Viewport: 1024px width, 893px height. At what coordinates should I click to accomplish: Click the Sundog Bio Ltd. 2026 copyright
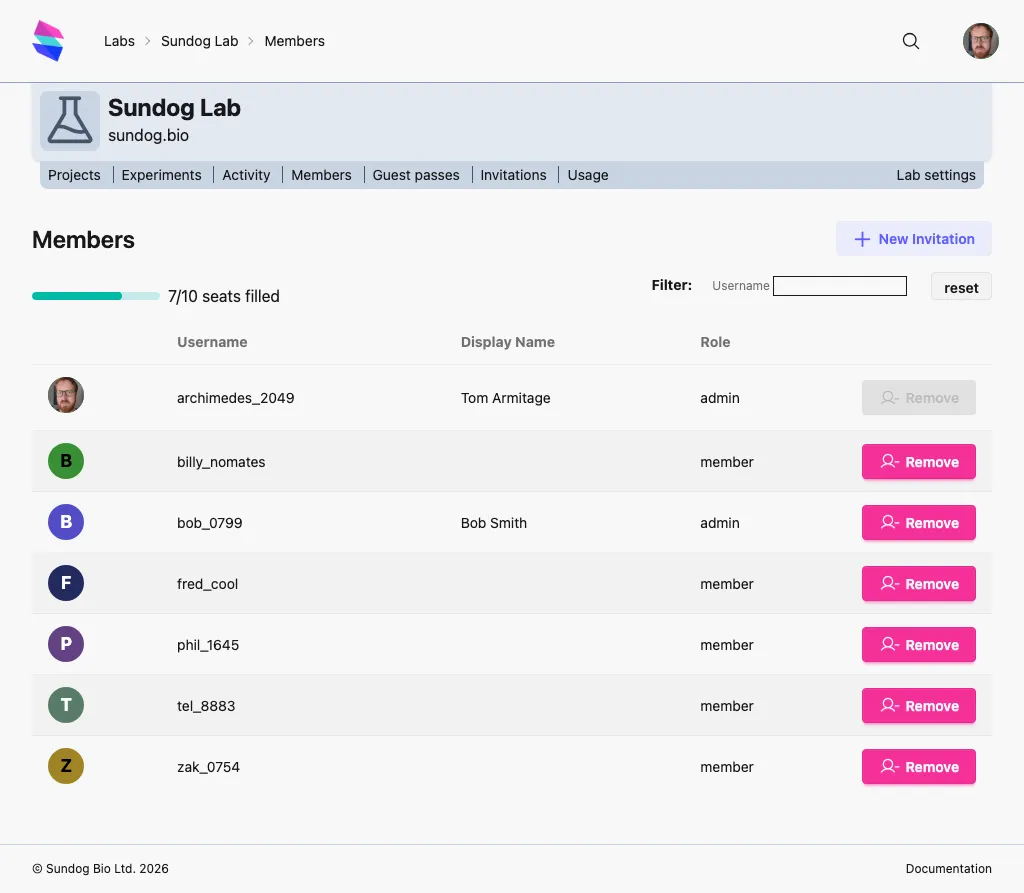coord(101,869)
